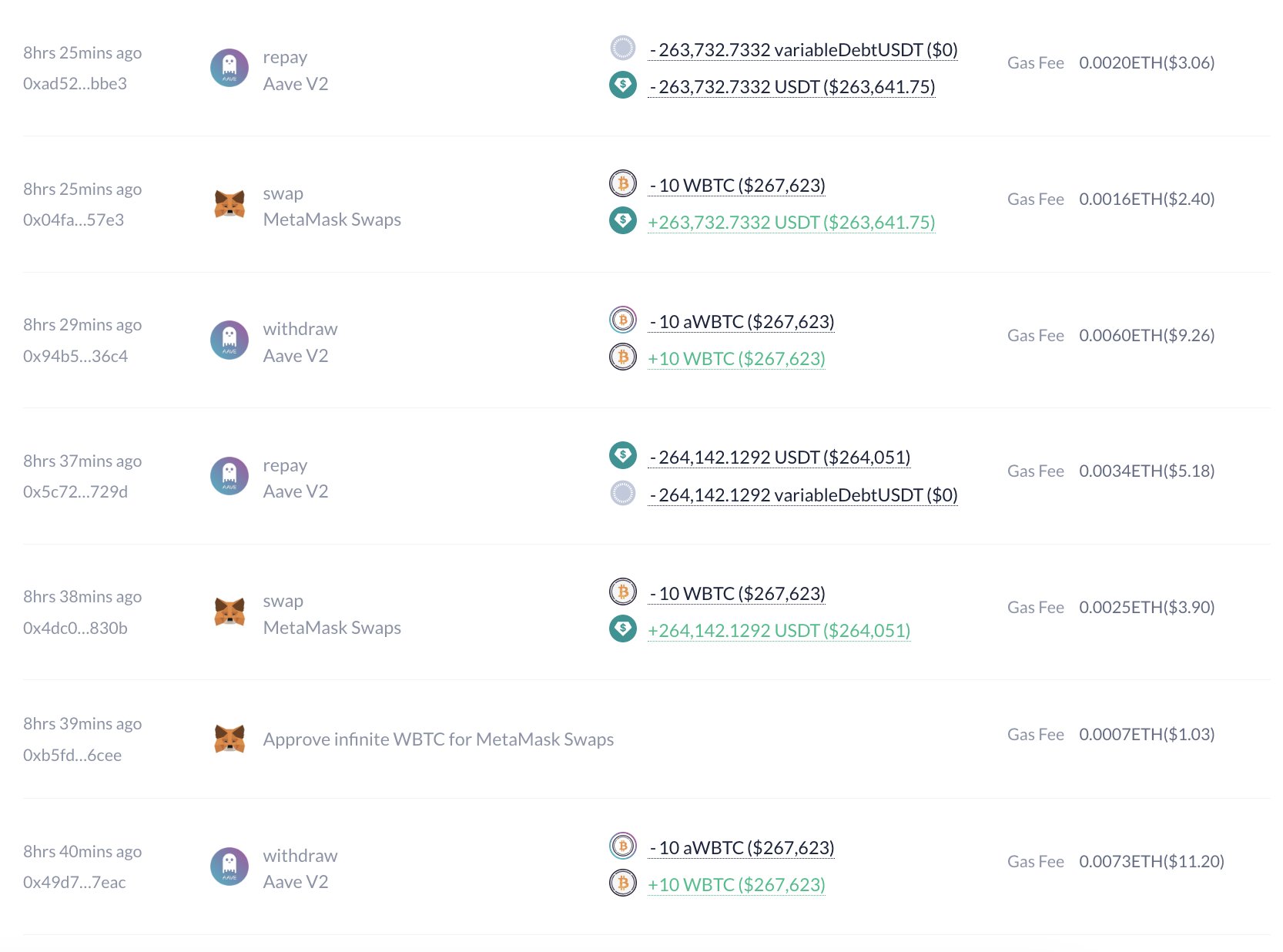Click the variableDebtUSDT token icon in the top row
The image size is (1283, 952).
622,49
